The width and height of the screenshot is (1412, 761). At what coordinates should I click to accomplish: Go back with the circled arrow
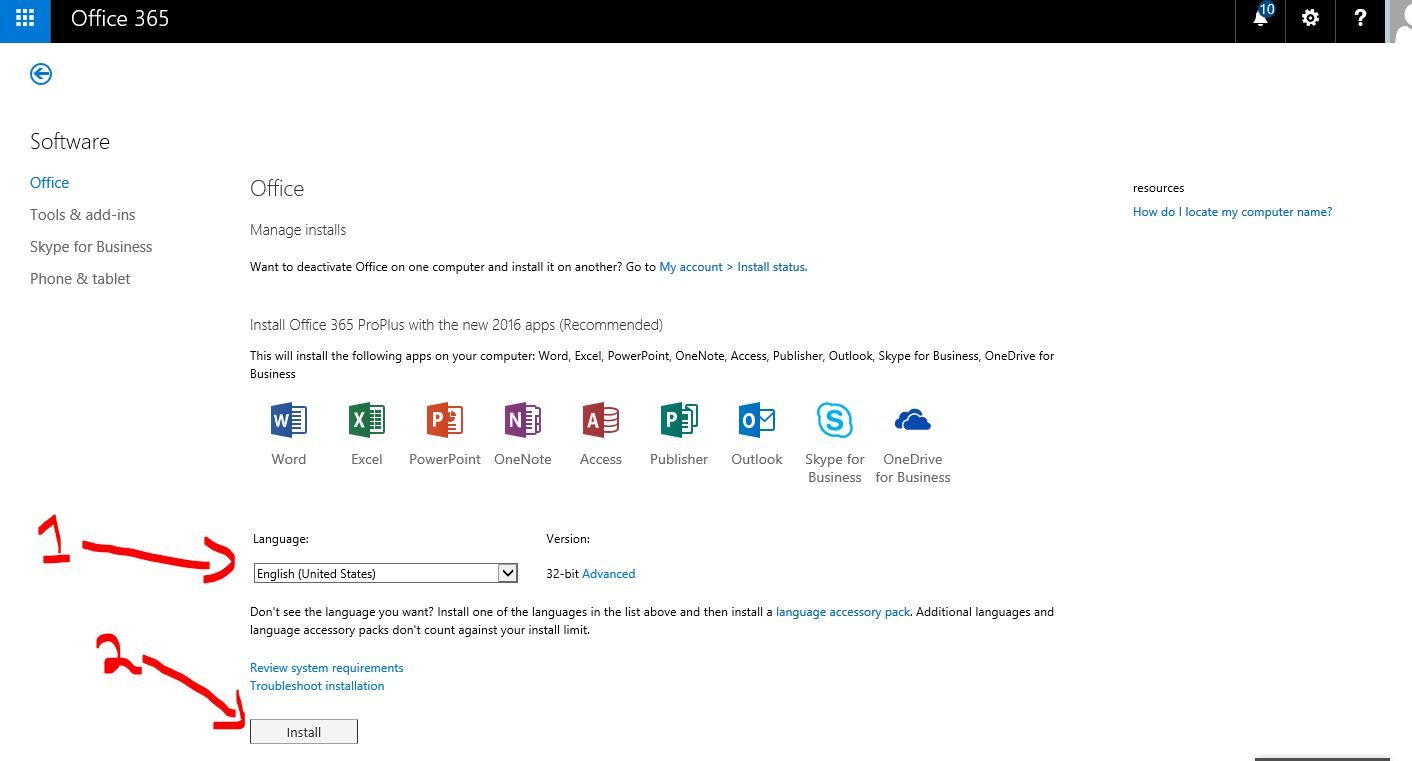(41, 74)
